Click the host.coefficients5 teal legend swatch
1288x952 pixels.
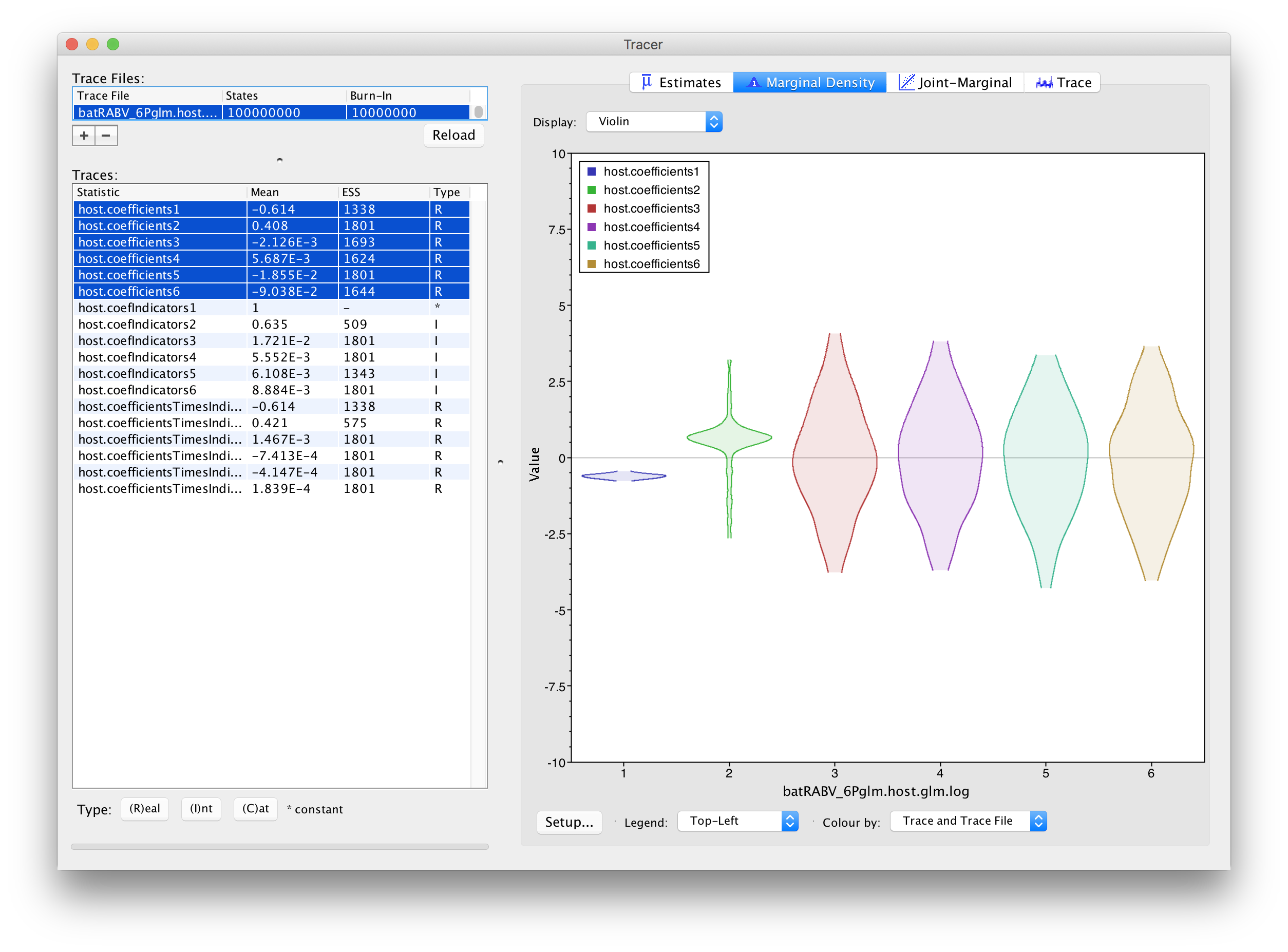(x=591, y=245)
